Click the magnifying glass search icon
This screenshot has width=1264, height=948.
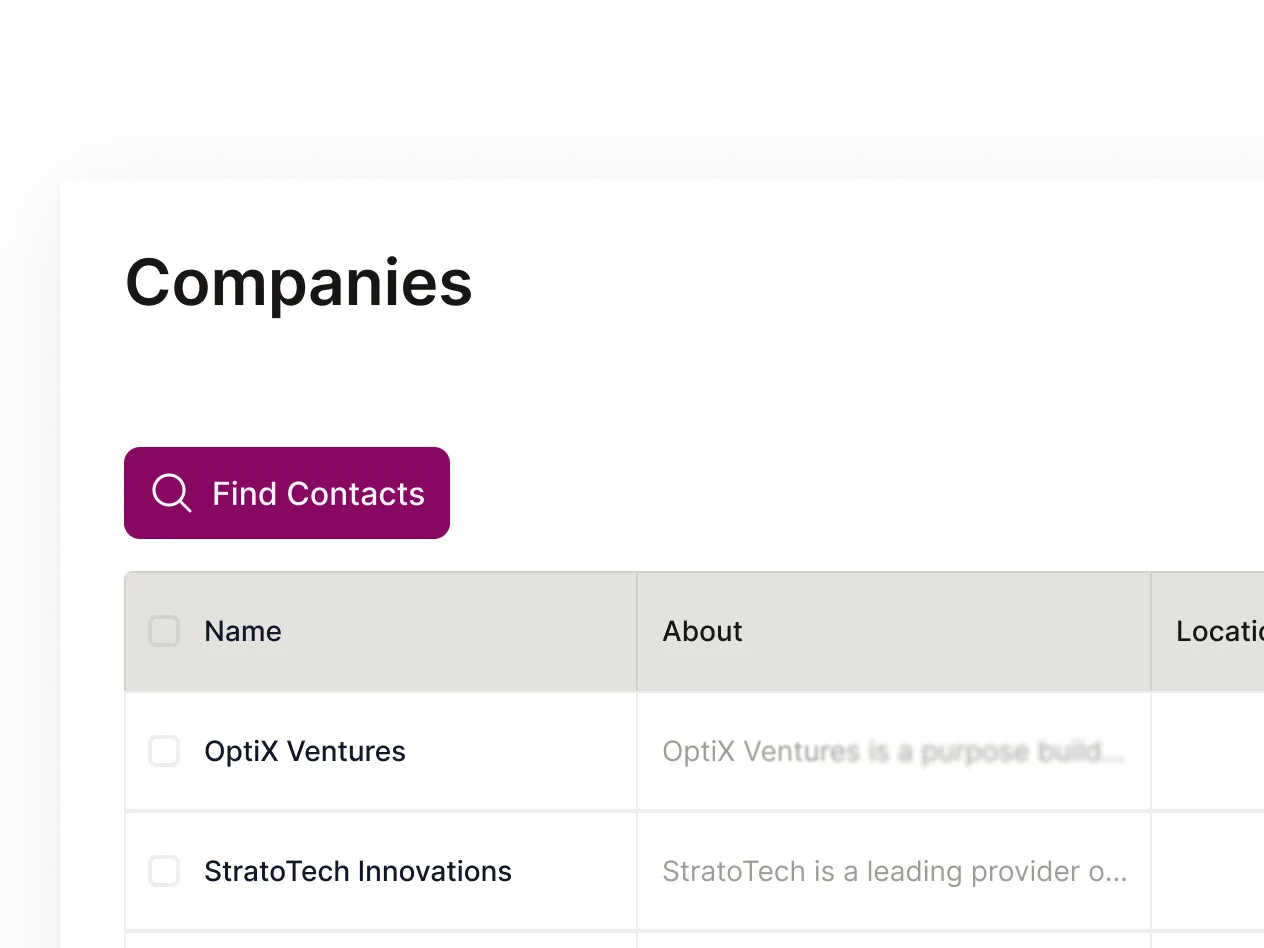coord(172,492)
